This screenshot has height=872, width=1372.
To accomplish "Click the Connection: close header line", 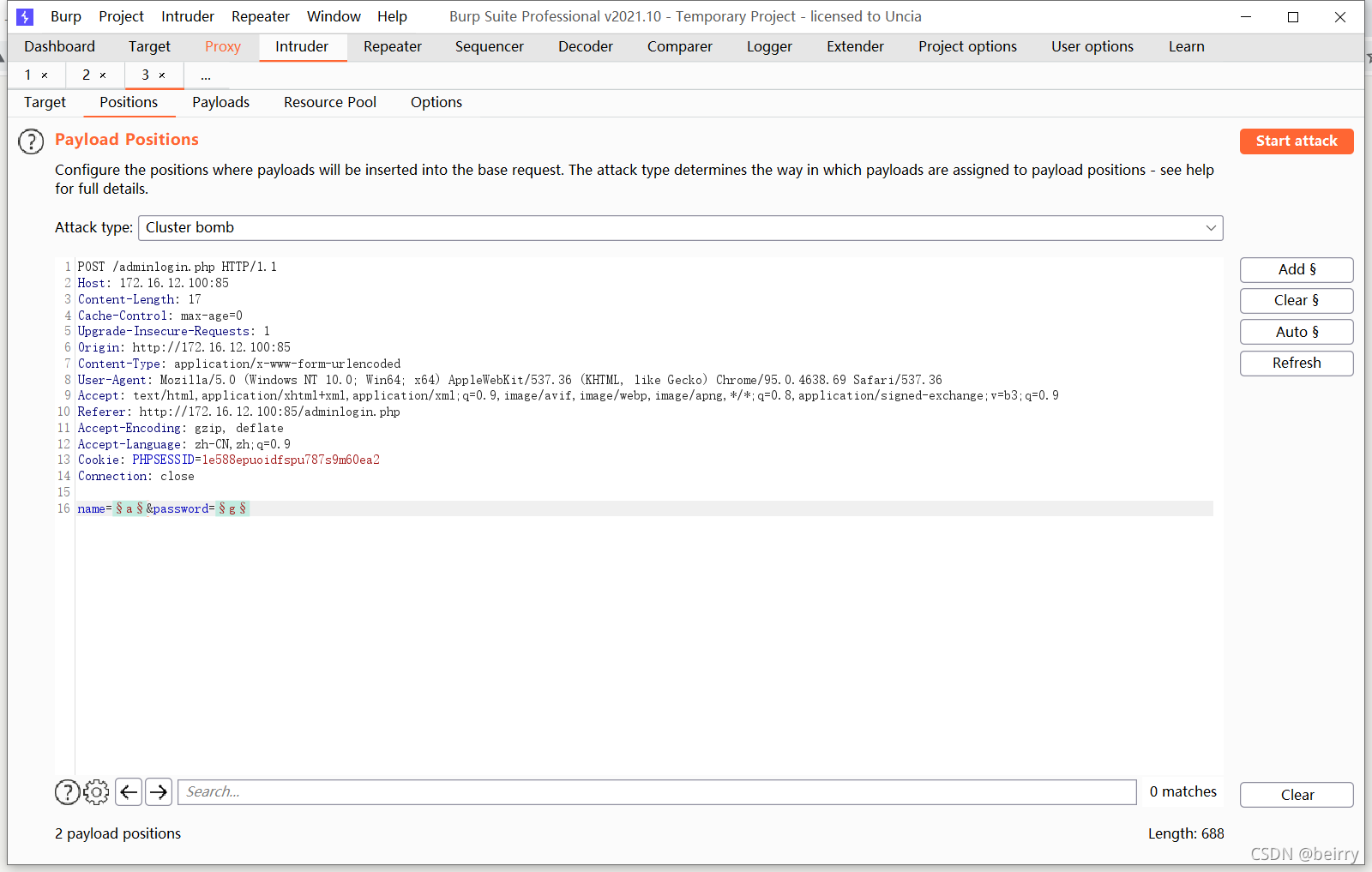I will pyautogui.click(x=135, y=477).
